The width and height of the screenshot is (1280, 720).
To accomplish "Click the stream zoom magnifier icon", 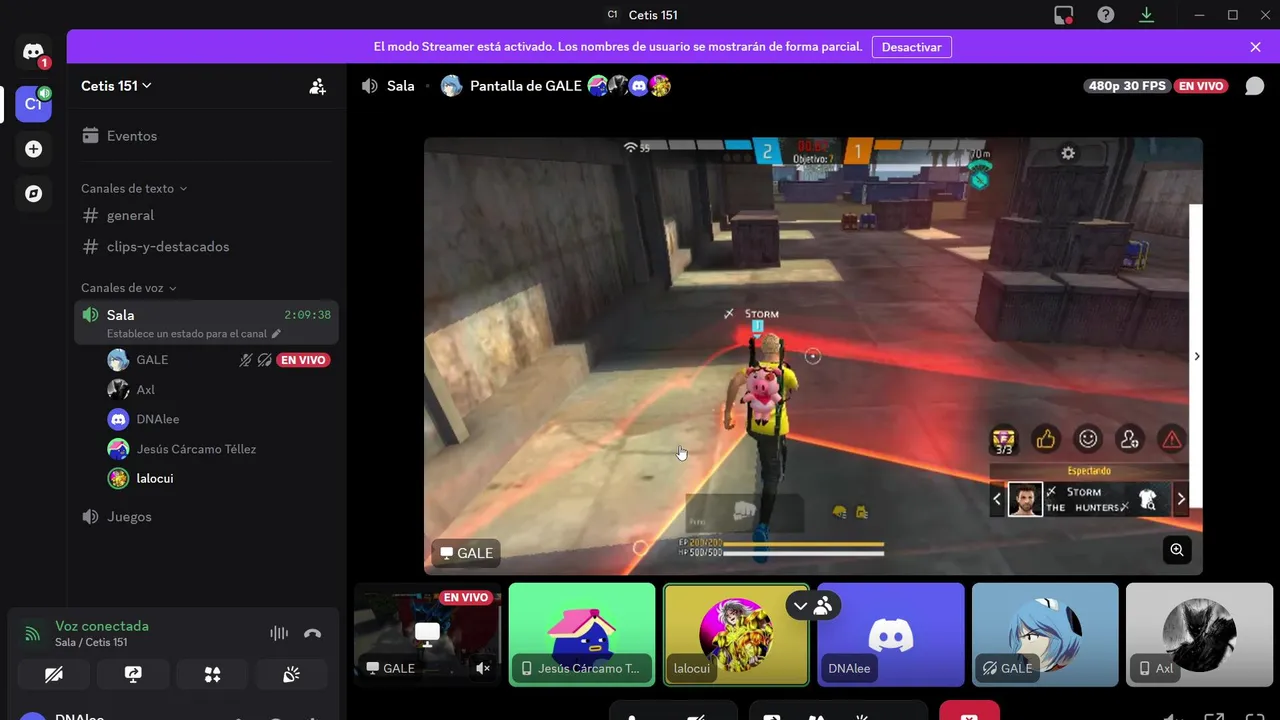I will pyautogui.click(x=1177, y=549).
